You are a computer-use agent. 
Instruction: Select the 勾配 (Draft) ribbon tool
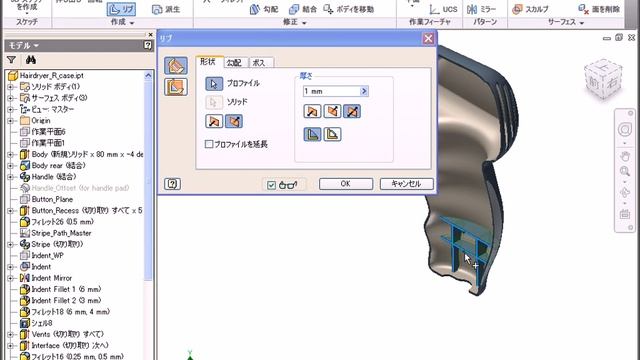[263, 9]
